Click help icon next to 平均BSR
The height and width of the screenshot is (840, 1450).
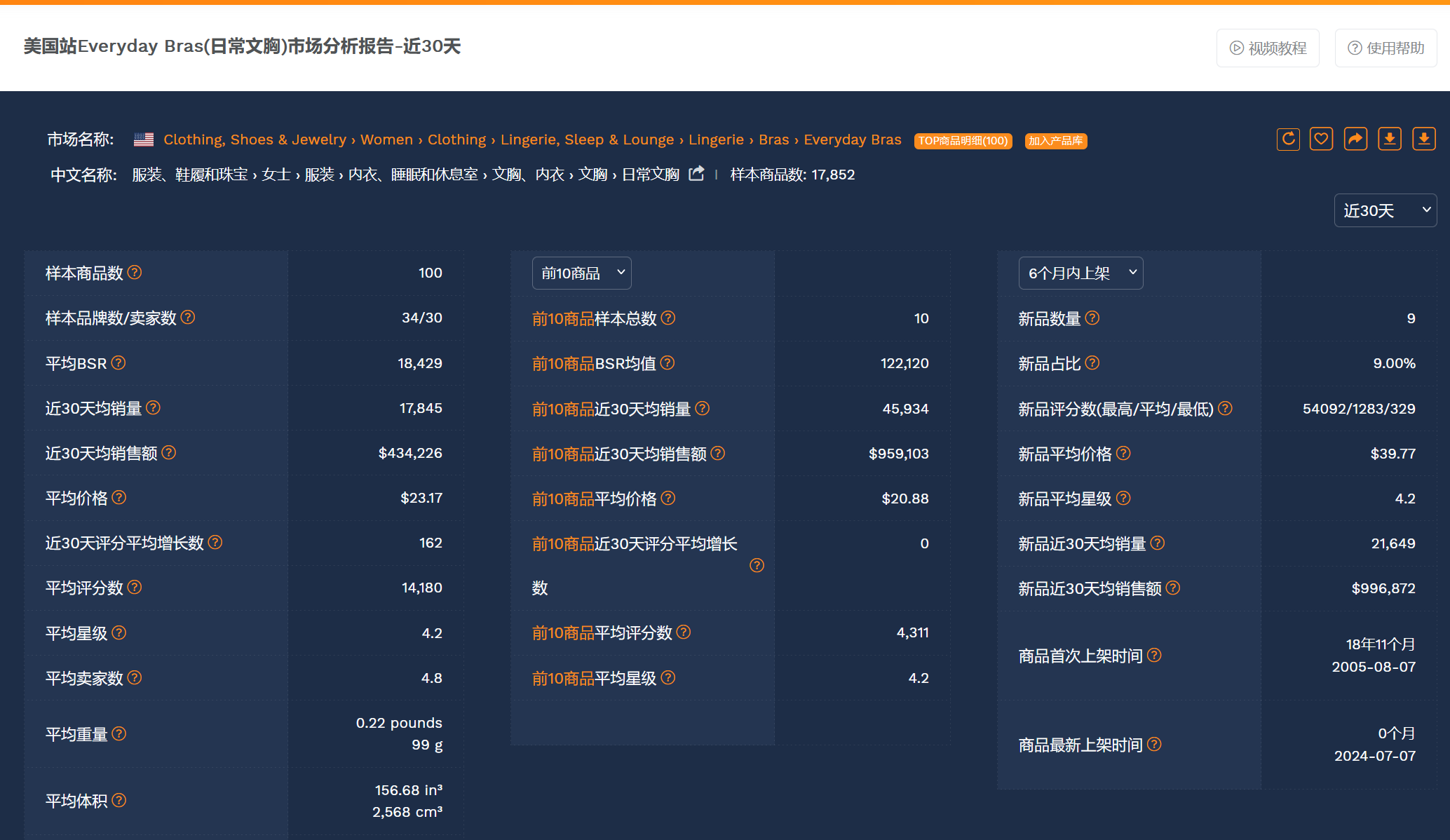[118, 363]
